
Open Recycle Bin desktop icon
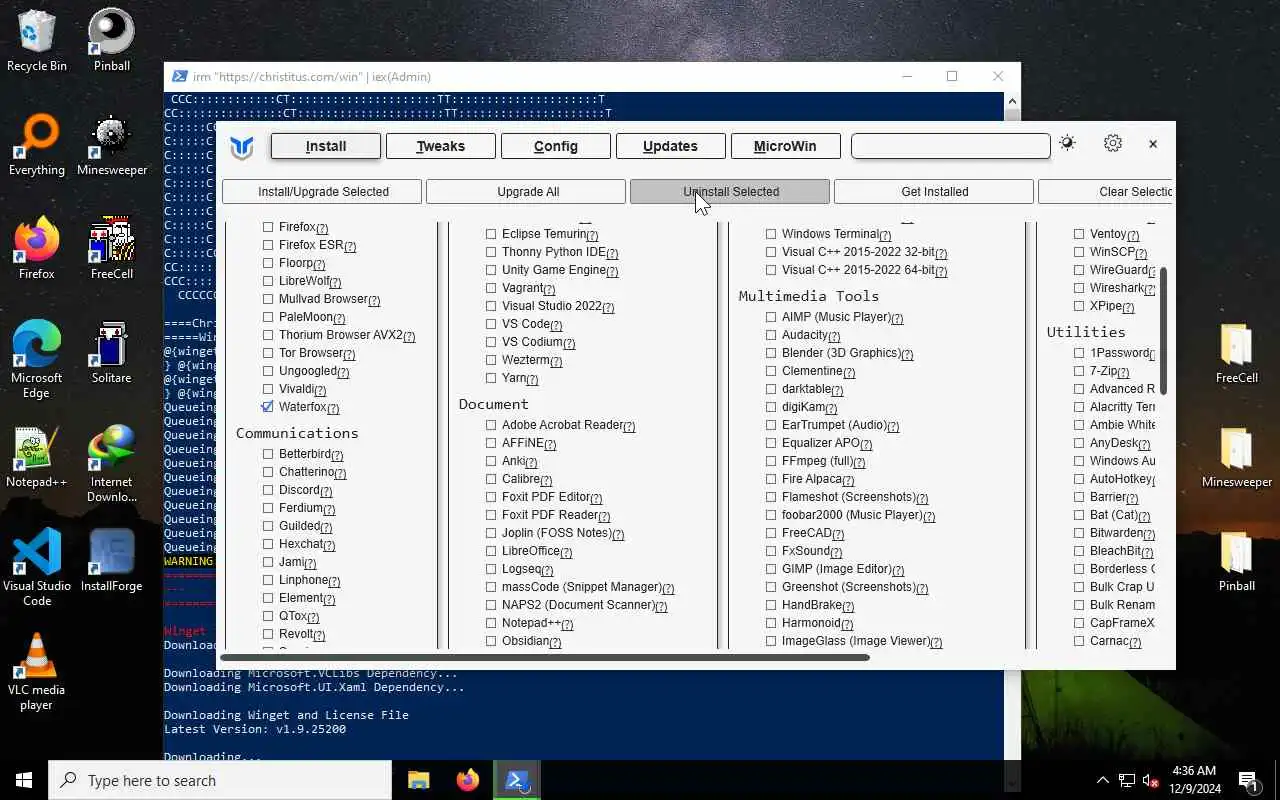37,41
